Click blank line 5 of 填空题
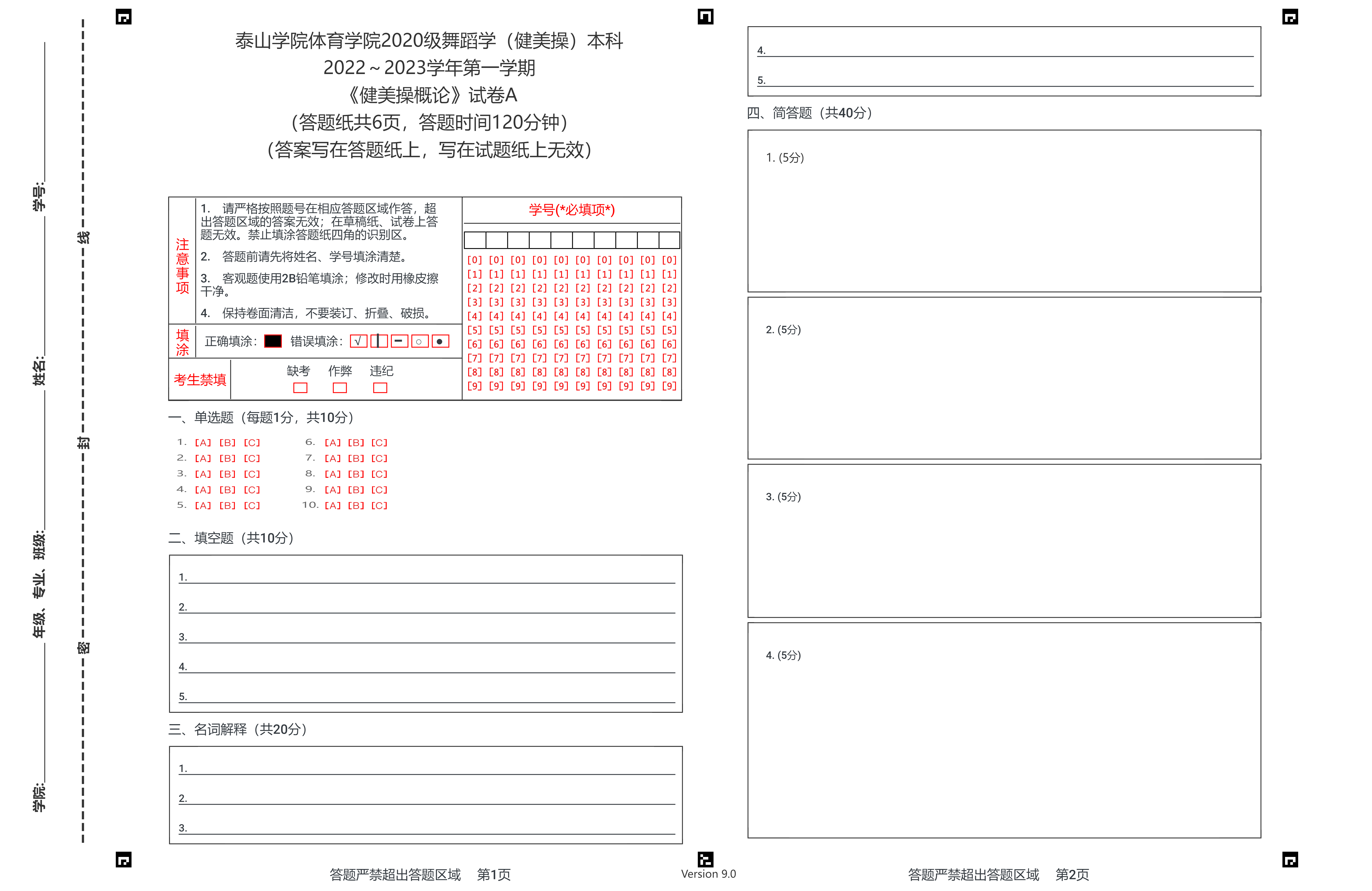 (x=427, y=697)
